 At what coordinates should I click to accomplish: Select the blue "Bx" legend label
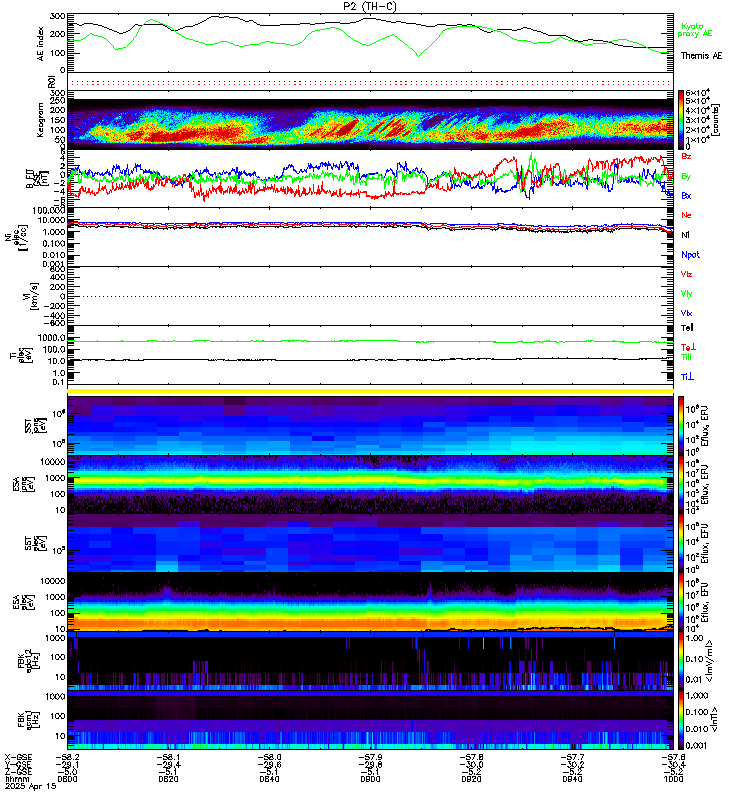click(686, 195)
